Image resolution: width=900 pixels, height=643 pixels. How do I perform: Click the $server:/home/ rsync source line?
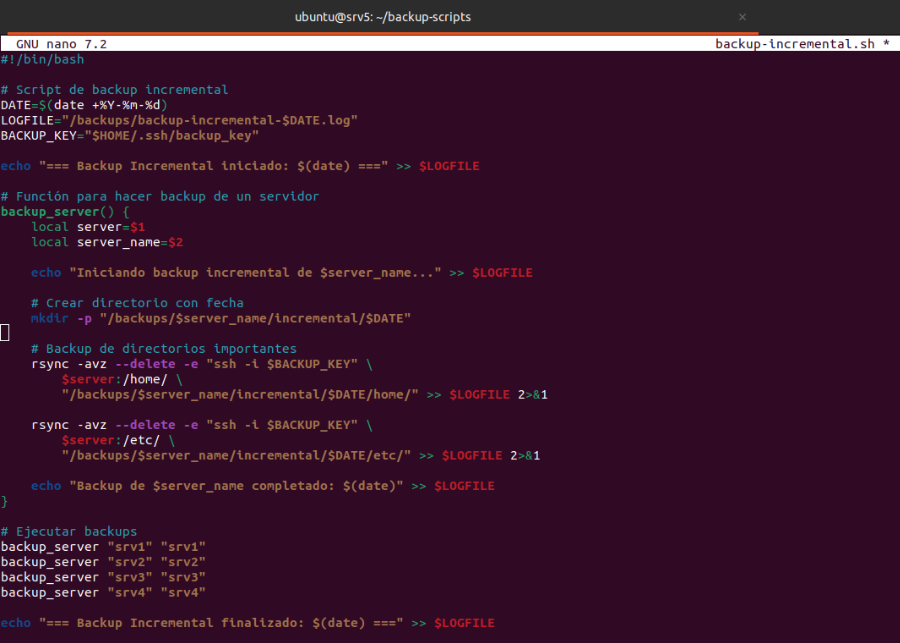[122, 379]
